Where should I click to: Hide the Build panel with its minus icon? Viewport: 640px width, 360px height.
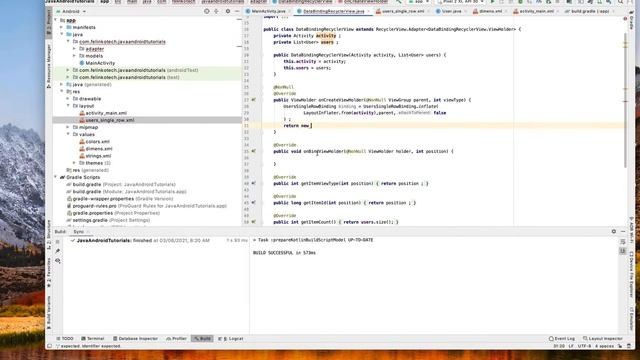click(x=623, y=231)
